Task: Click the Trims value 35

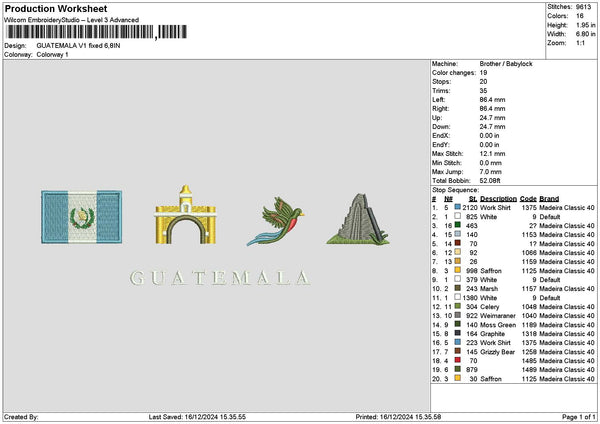Action: [483, 91]
